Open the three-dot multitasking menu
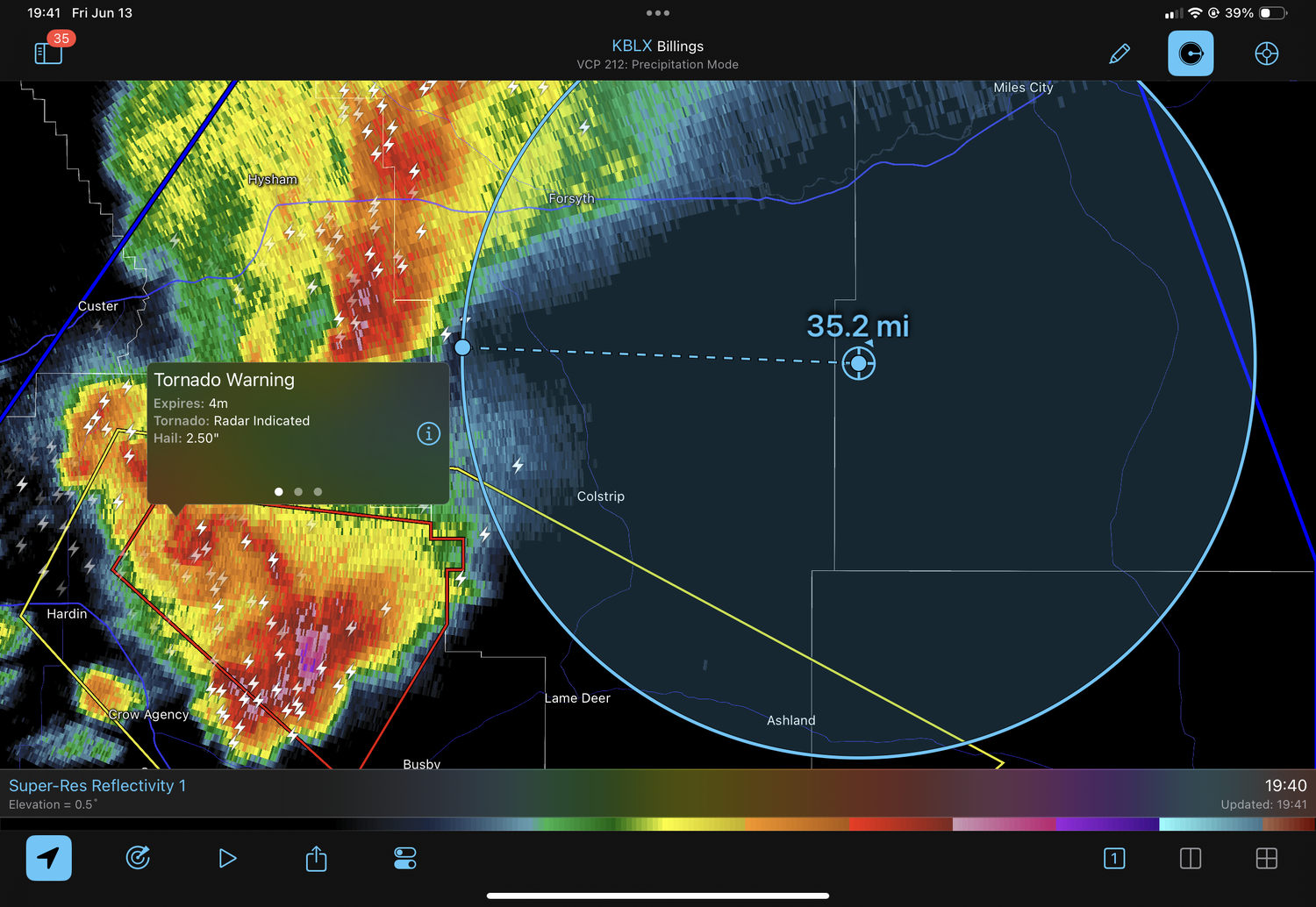 [x=657, y=13]
